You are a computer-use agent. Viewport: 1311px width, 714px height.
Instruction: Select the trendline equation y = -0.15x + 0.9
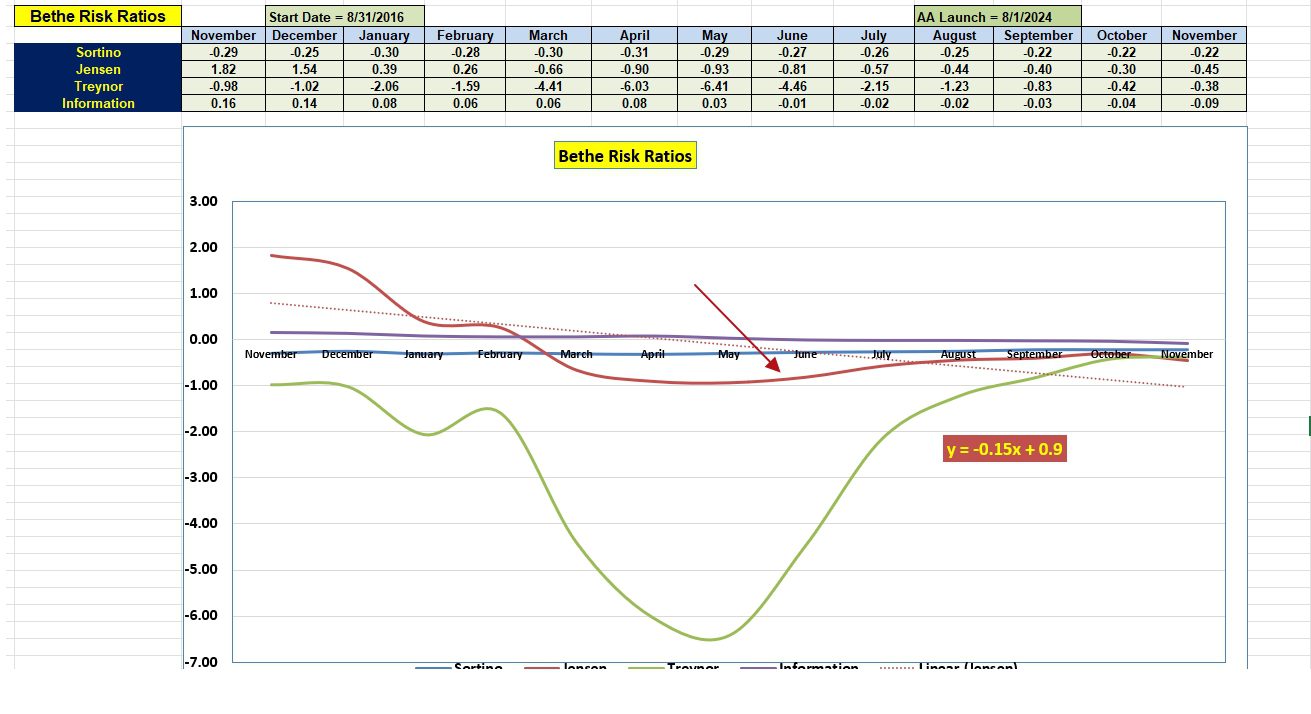1005,449
